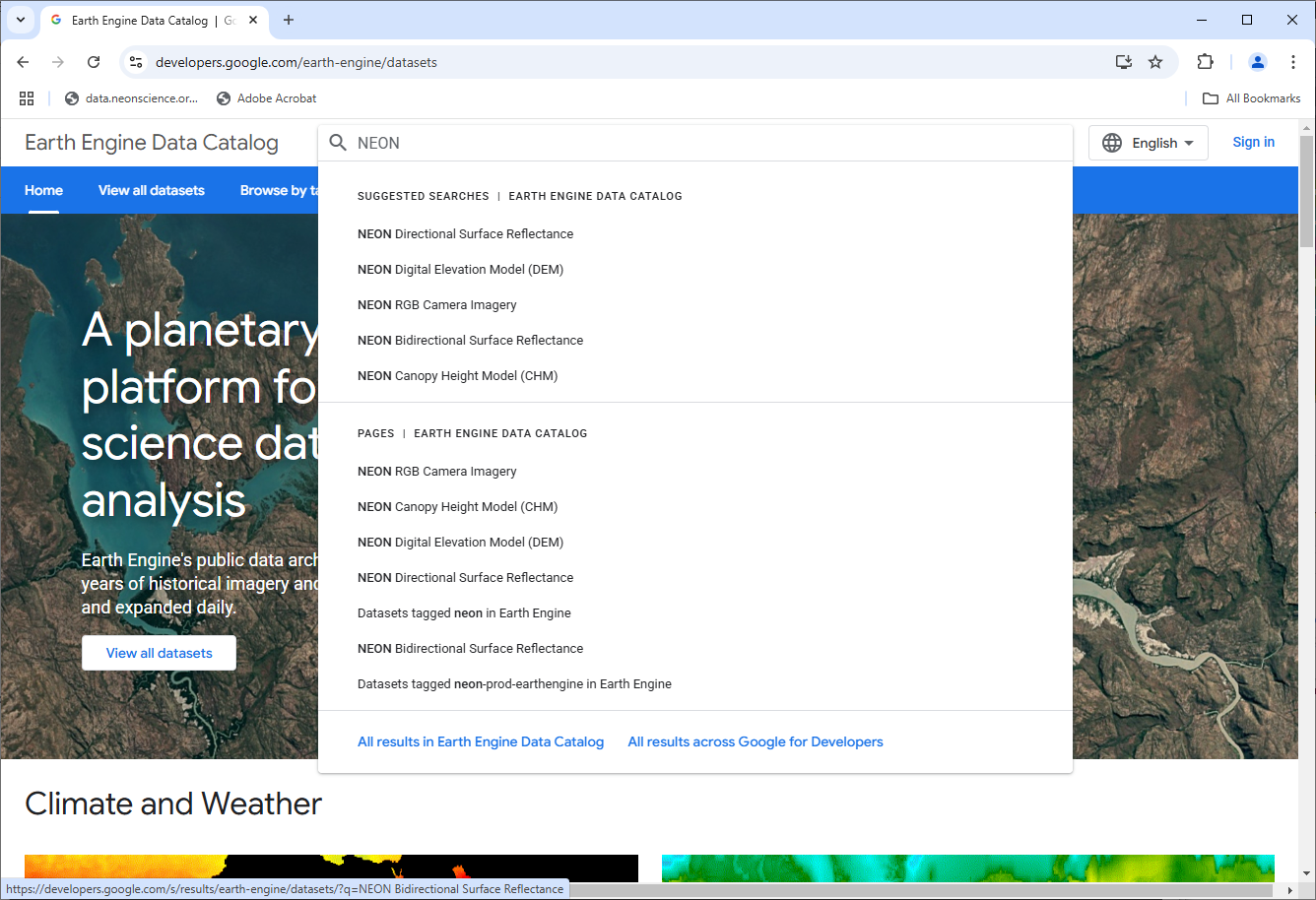Choose suggested search NEON Canopy Height Model (CHM)
This screenshot has width=1316, height=900.
coord(457,376)
